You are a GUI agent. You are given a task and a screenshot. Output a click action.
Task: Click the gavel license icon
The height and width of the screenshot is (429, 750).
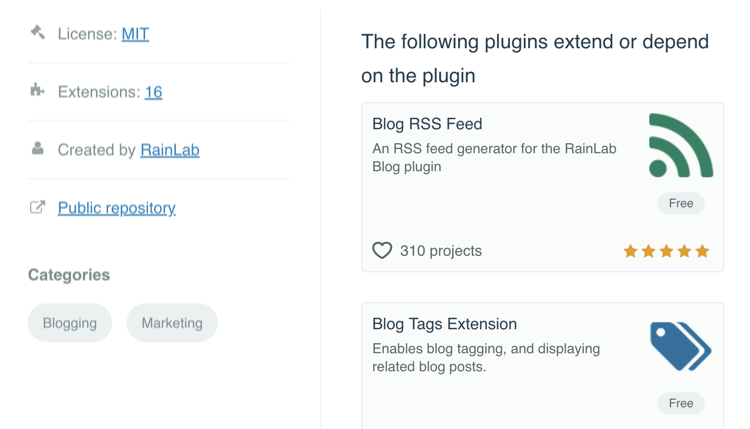38,33
